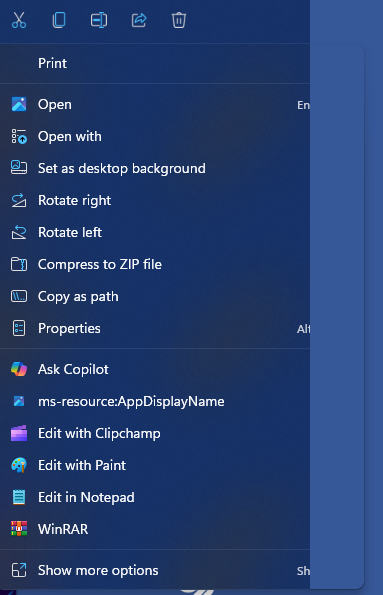Choose Rotate left
Screen dimensions: 383x595
(155, 232)
